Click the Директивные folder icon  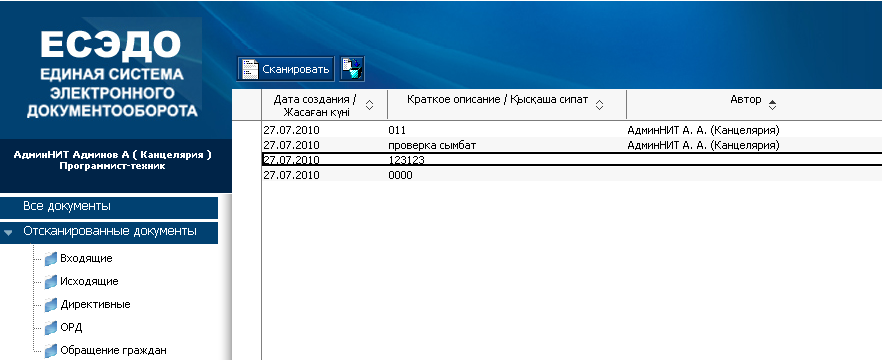51,305
